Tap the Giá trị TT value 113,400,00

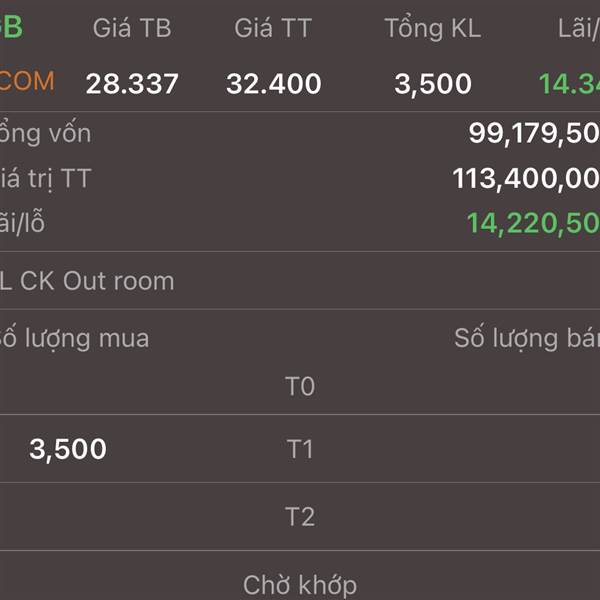tap(526, 179)
